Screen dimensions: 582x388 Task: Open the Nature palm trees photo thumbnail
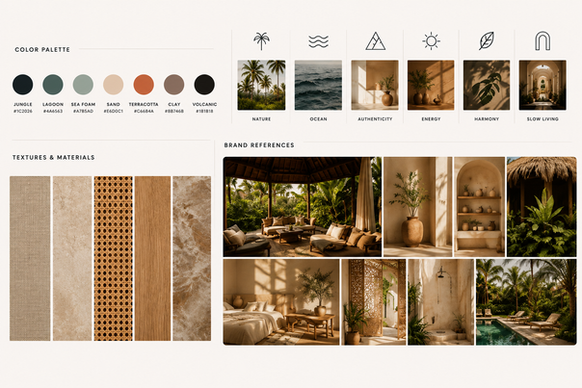click(261, 85)
